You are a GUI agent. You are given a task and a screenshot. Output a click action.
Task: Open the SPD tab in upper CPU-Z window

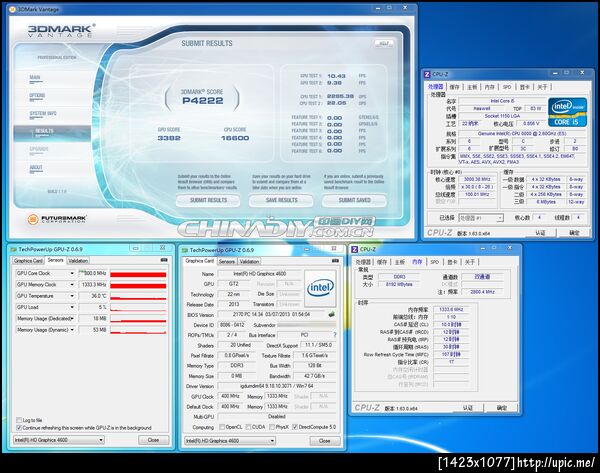click(507, 87)
